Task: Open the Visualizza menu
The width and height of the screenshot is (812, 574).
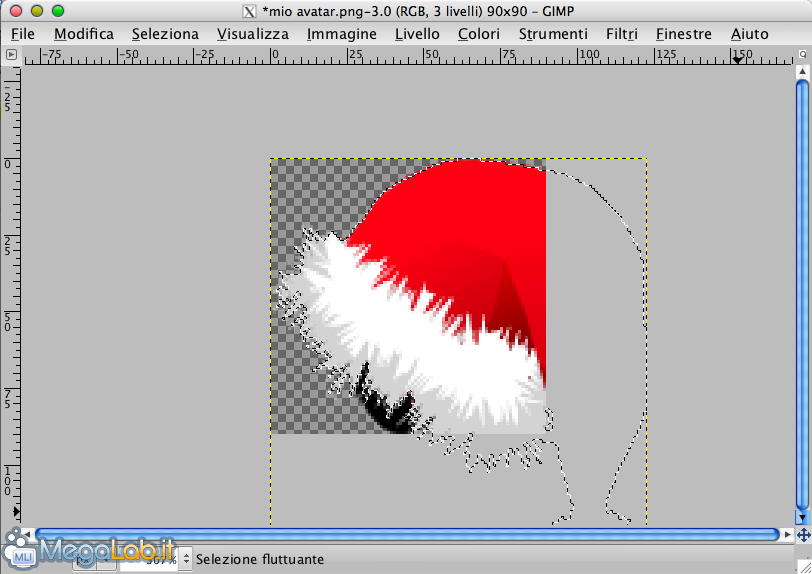Action: [x=253, y=34]
